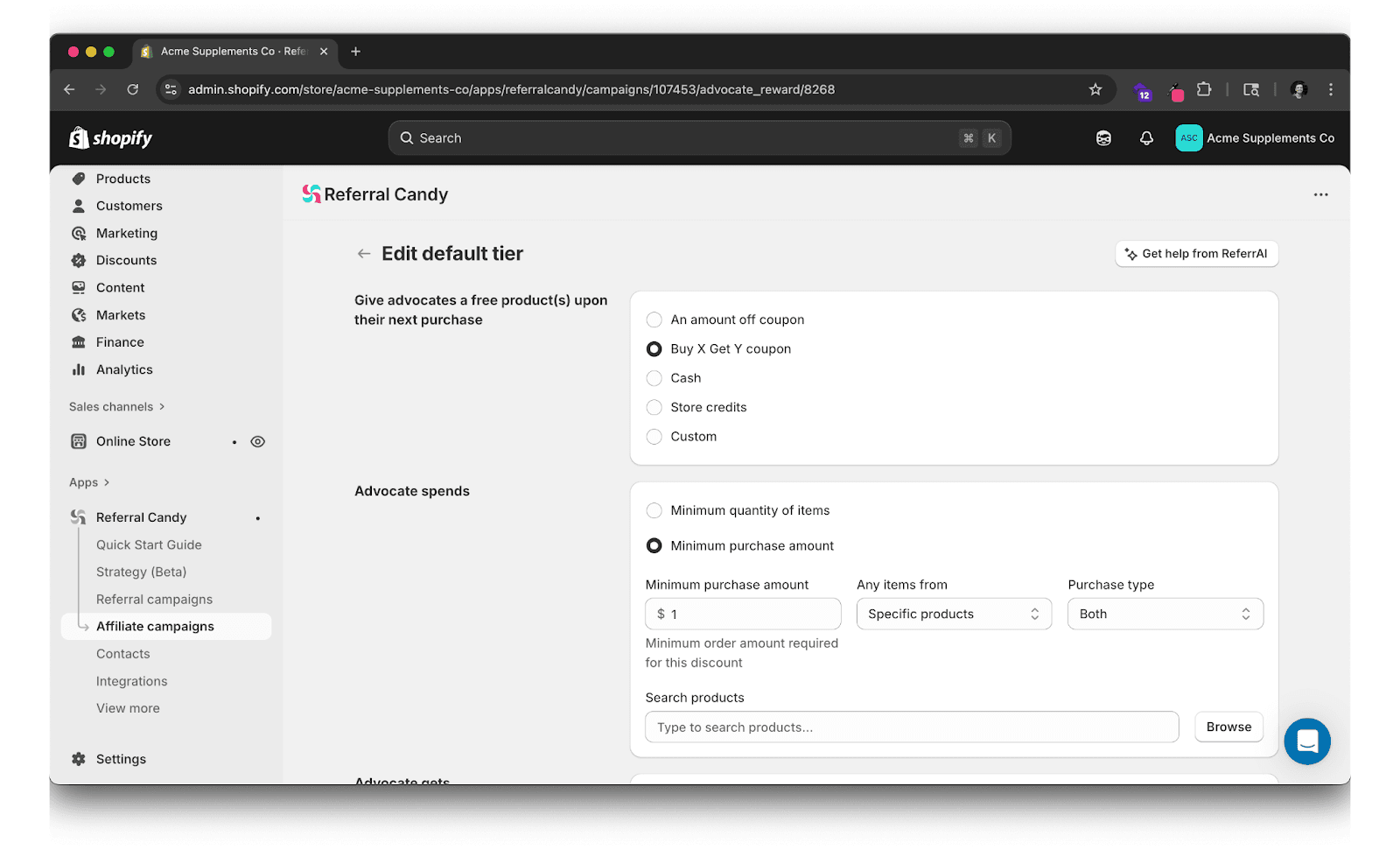This screenshot has height=850, width=1400.
Task: Open the Any items from dropdown
Action: coord(954,614)
